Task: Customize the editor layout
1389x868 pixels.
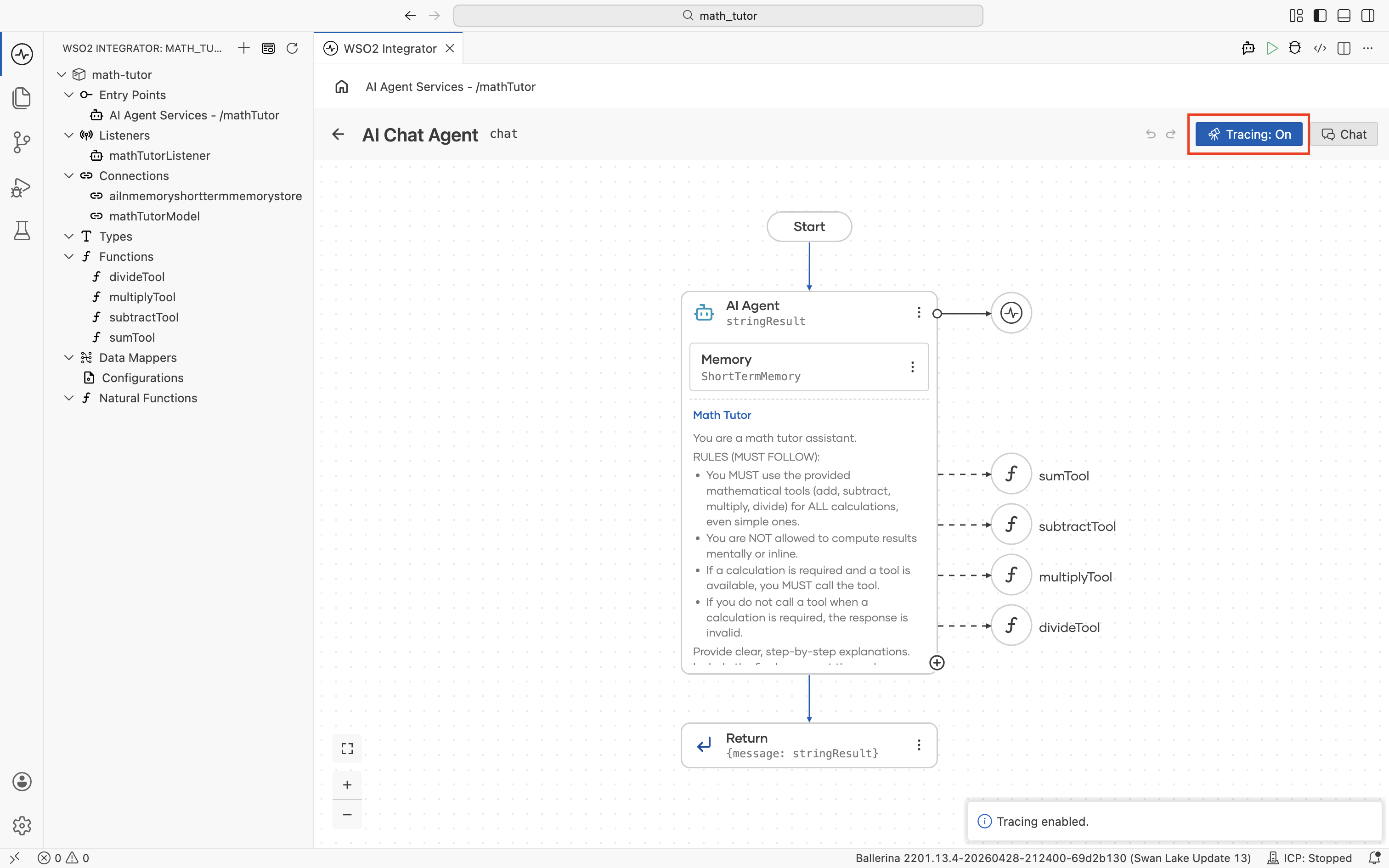Action: (1296, 16)
